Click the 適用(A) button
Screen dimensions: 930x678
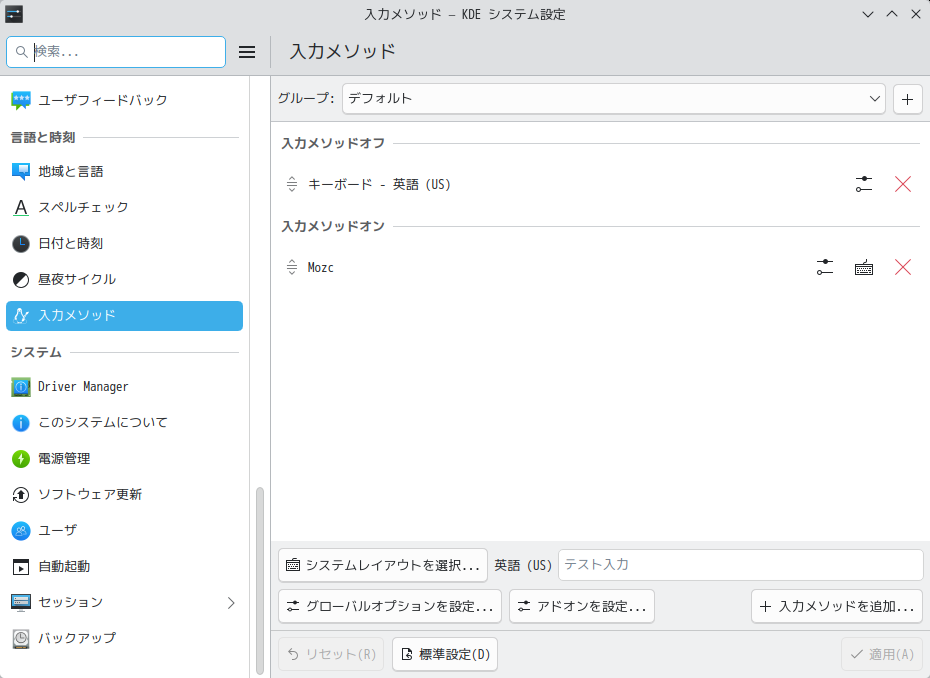pos(882,654)
